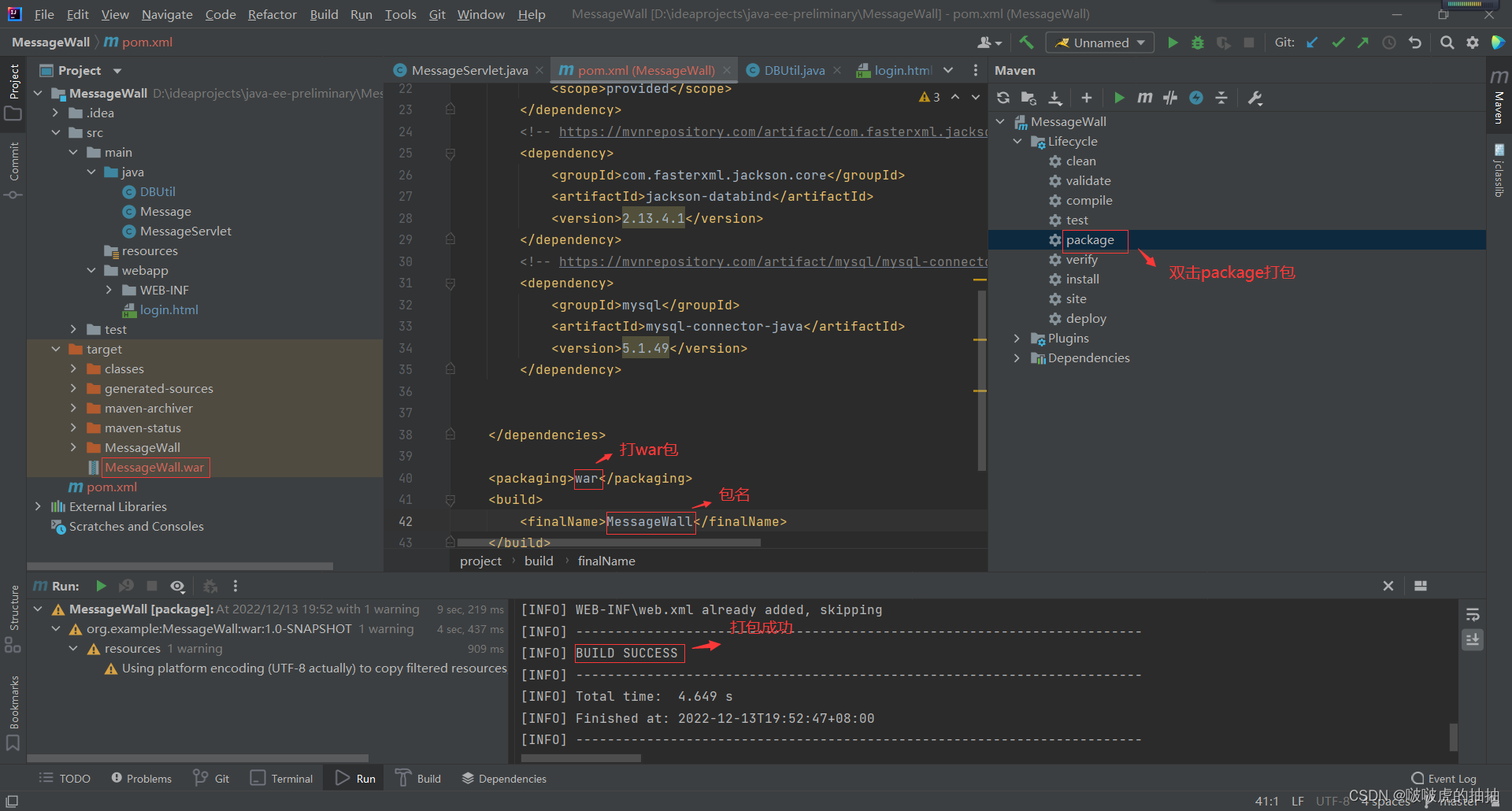Image resolution: width=1512 pixels, height=811 pixels.
Task: Toggle Structure tool window on left stripe
Action: tap(13, 619)
